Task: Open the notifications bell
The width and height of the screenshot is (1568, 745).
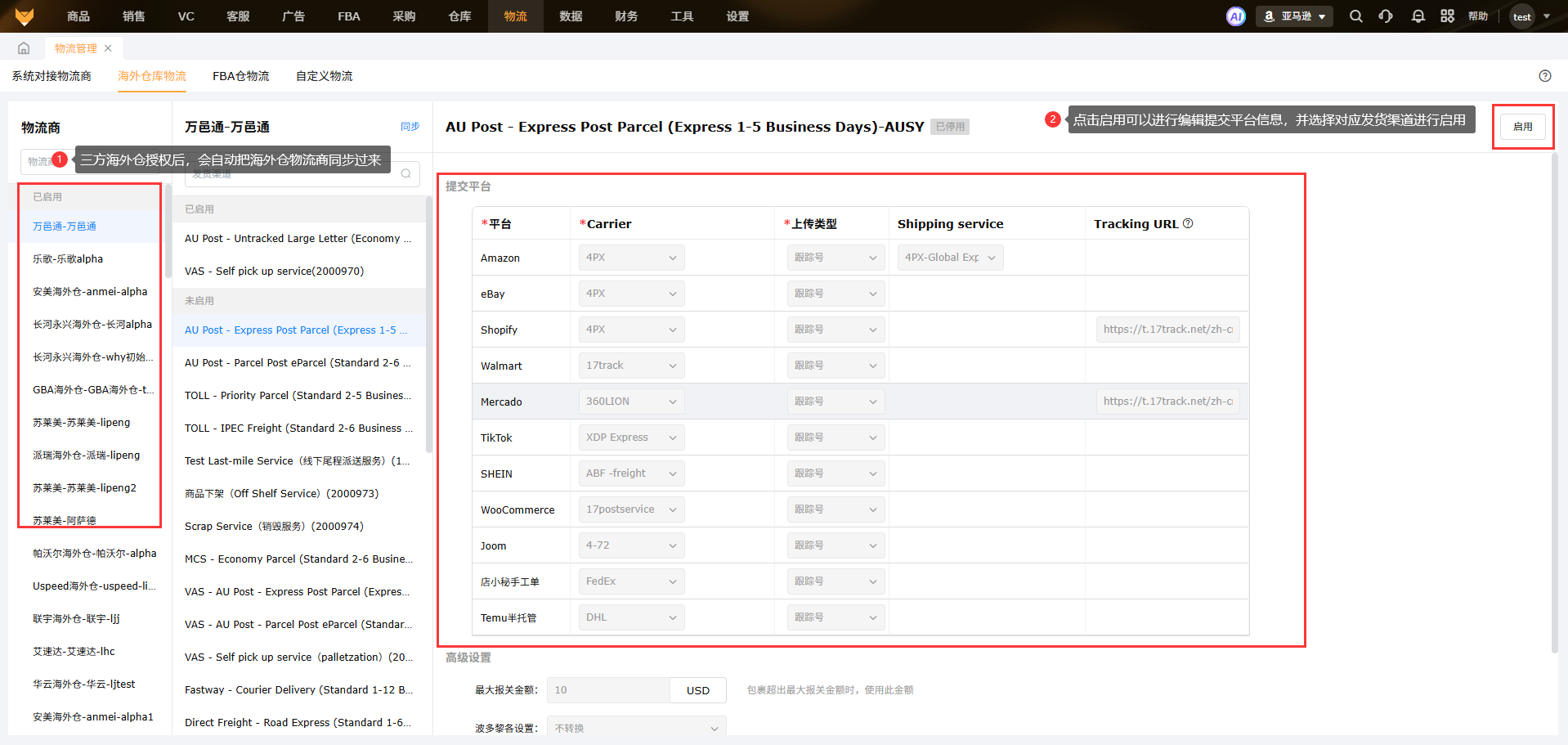Action: coord(1418,16)
